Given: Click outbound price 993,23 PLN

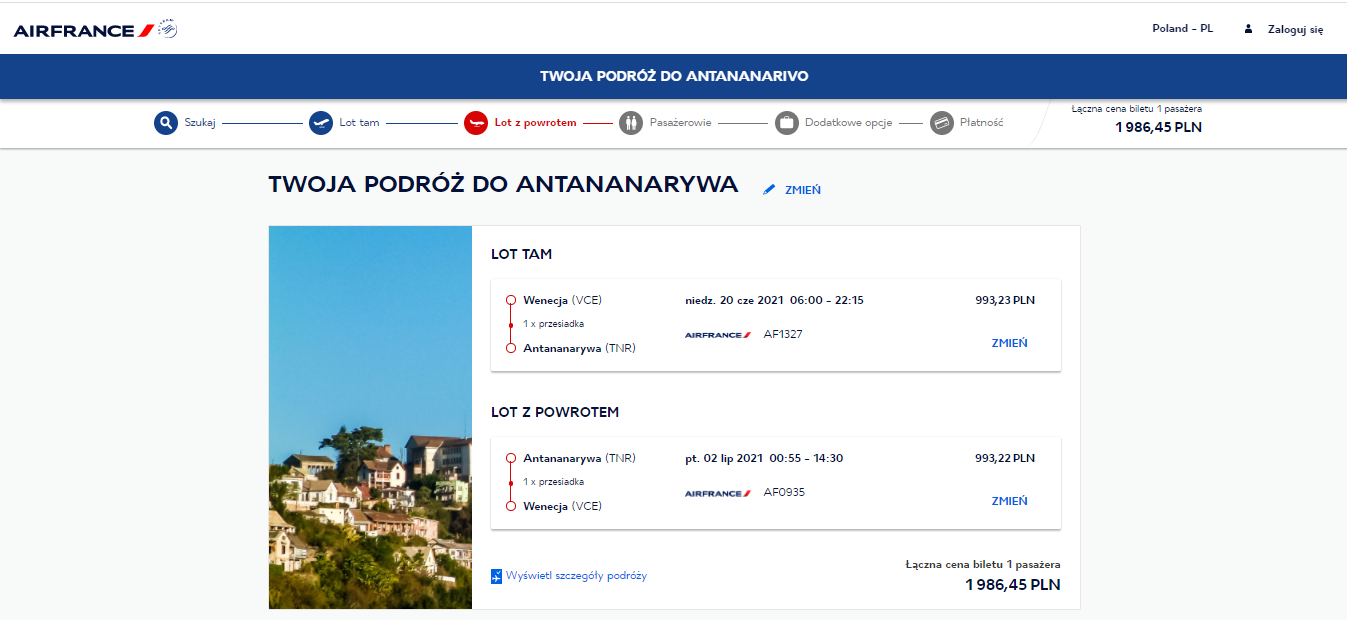Looking at the screenshot, I should pos(1005,300).
